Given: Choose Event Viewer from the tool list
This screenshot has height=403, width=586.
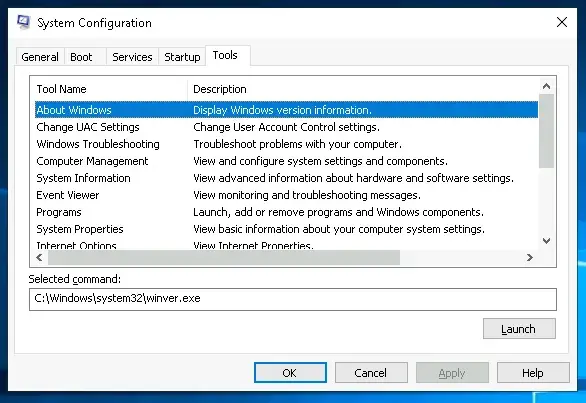Looking at the screenshot, I should click(286, 195).
